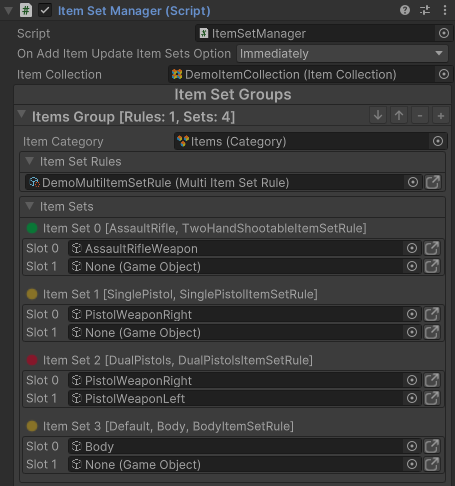The height and width of the screenshot is (486, 455).
Task: Collapse the Item Set Rules section
Action: coord(30,161)
